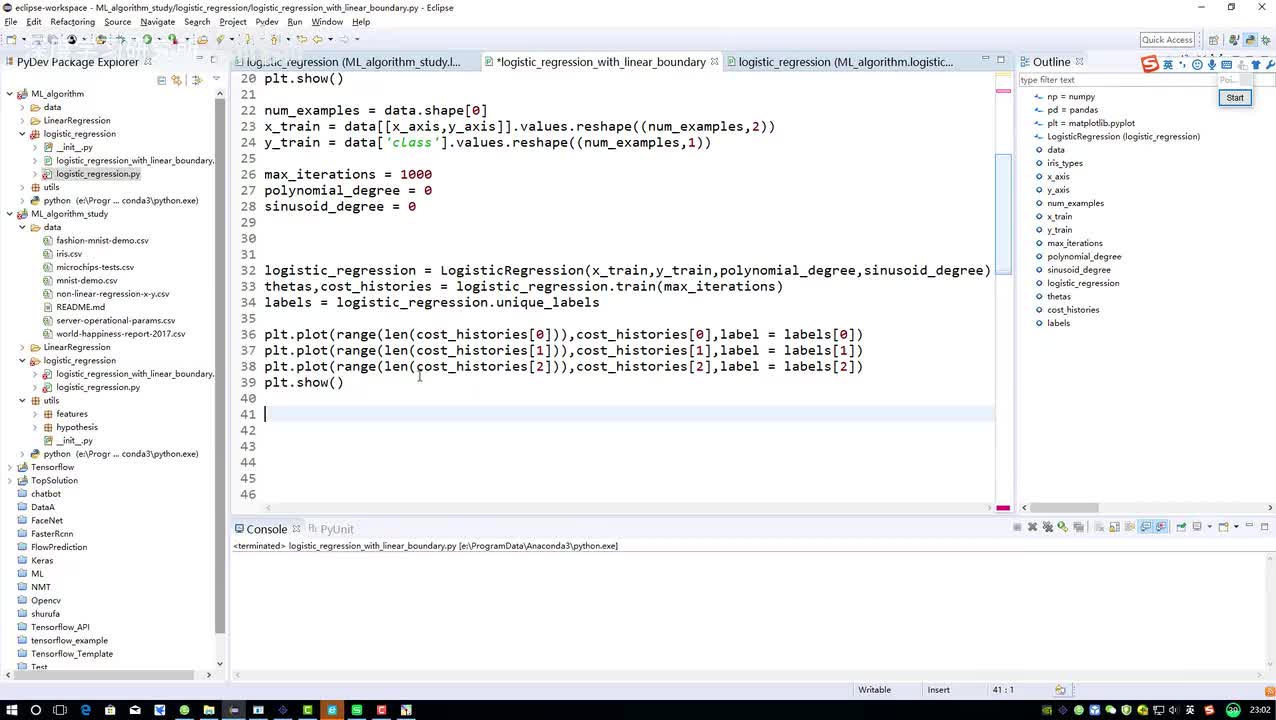
Task: Open Windows Start menu
Action: [x=11, y=710]
